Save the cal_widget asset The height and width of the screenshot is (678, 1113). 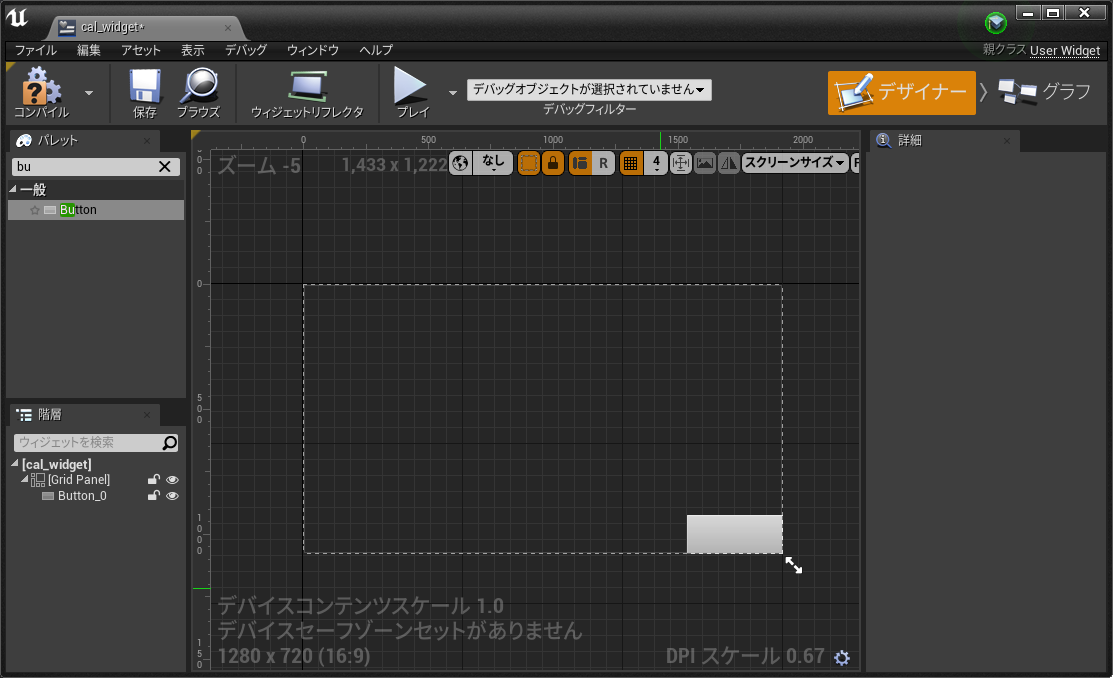(x=145, y=92)
